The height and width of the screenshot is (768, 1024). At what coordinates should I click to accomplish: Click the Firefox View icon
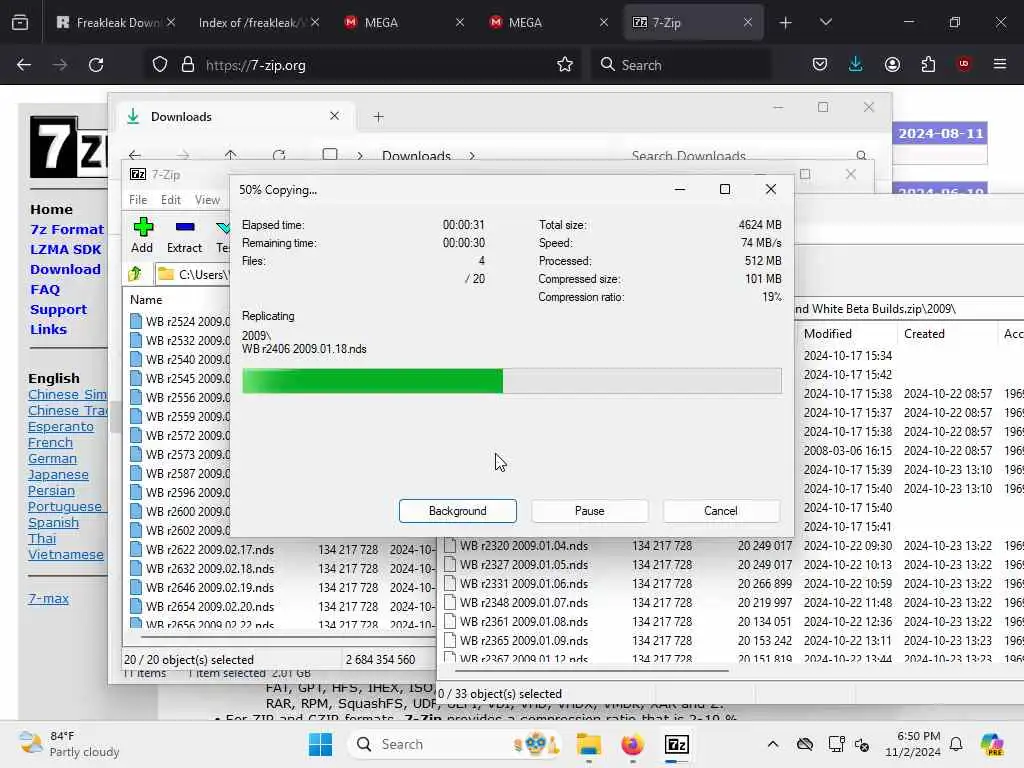tap(20, 23)
